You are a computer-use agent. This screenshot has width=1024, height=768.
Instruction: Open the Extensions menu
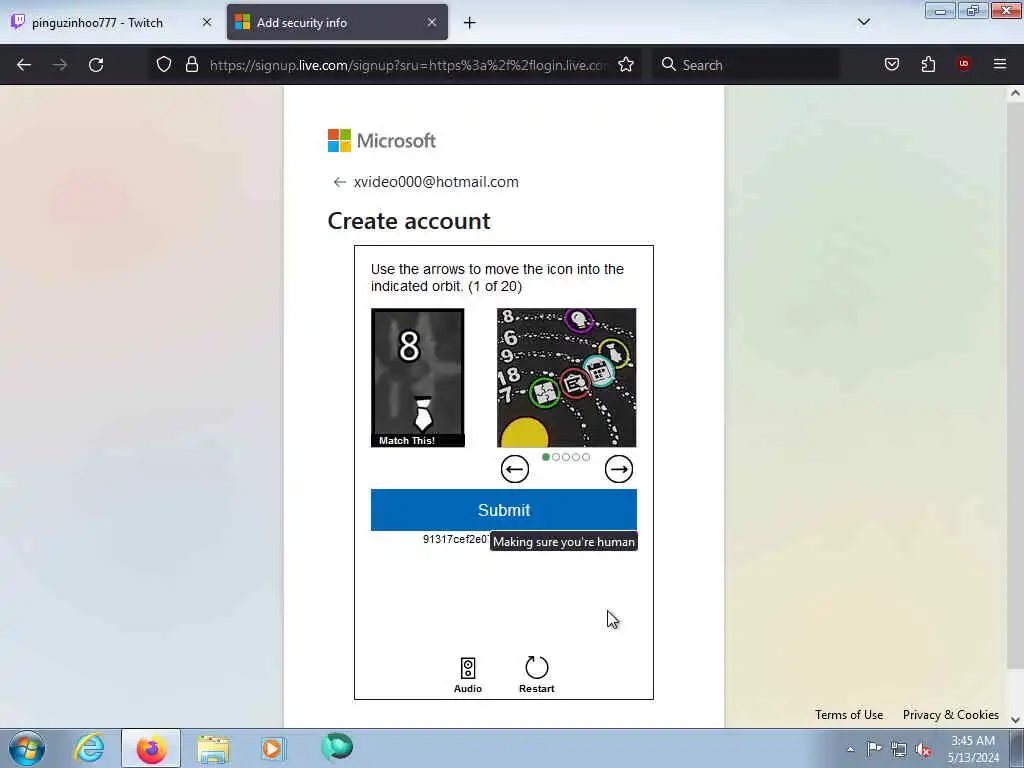click(928, 65)
